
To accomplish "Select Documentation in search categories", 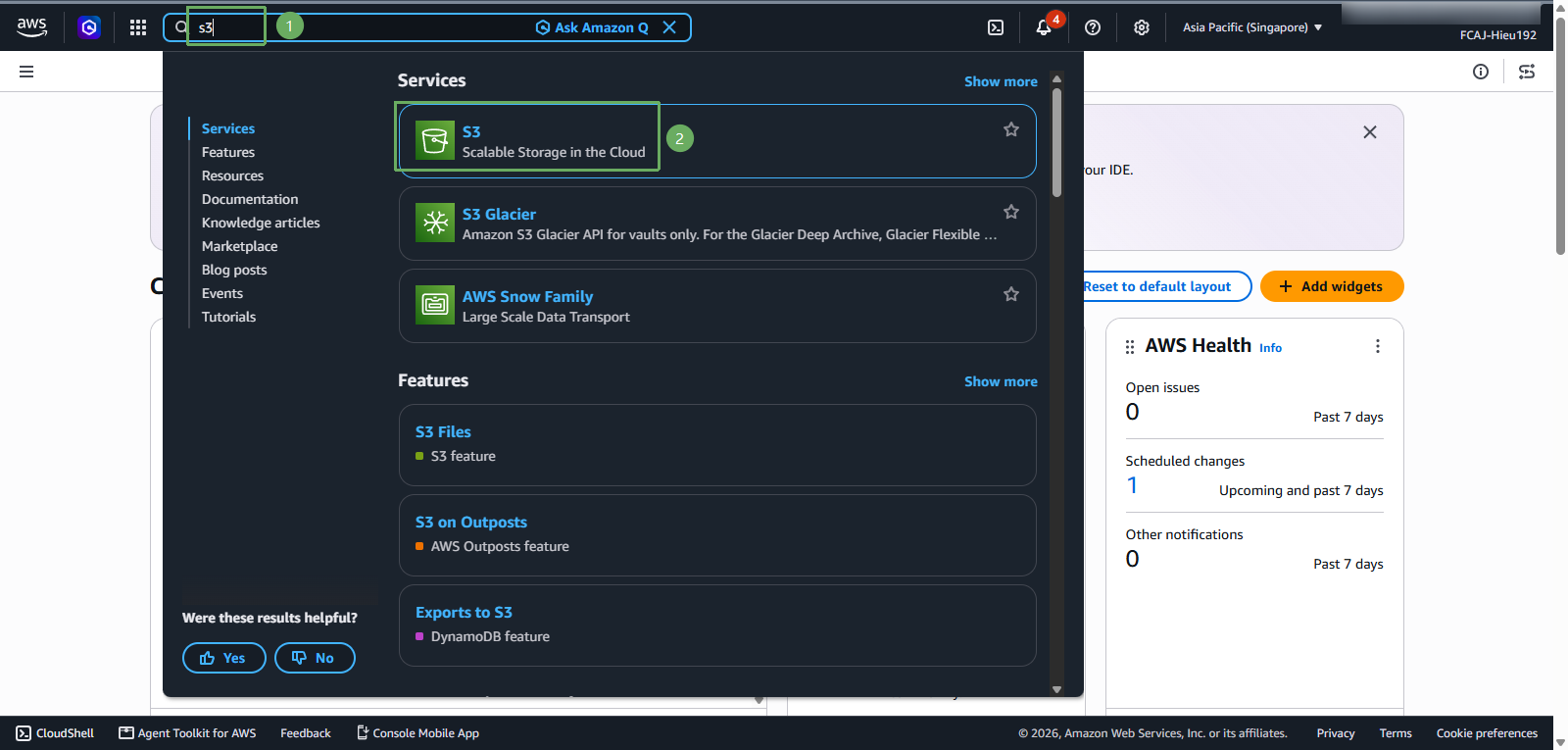I will click(250, 199).
